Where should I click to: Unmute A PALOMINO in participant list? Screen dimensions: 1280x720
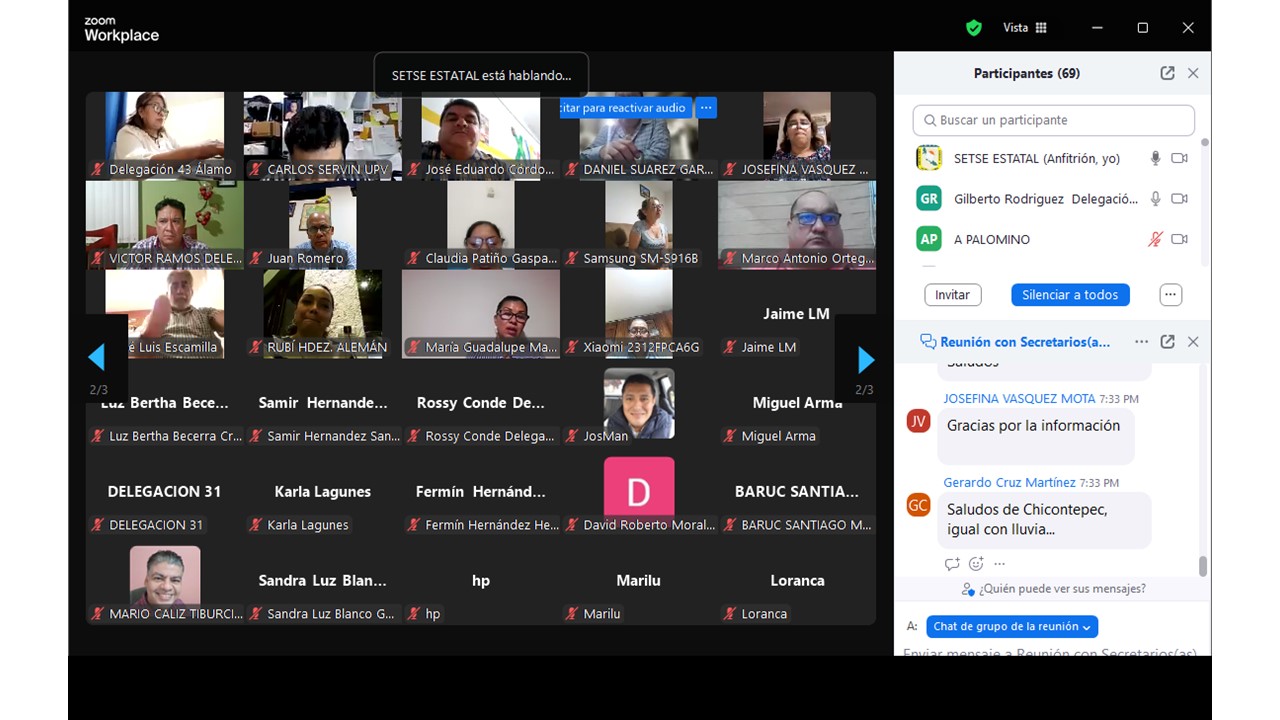[1155, 239]
